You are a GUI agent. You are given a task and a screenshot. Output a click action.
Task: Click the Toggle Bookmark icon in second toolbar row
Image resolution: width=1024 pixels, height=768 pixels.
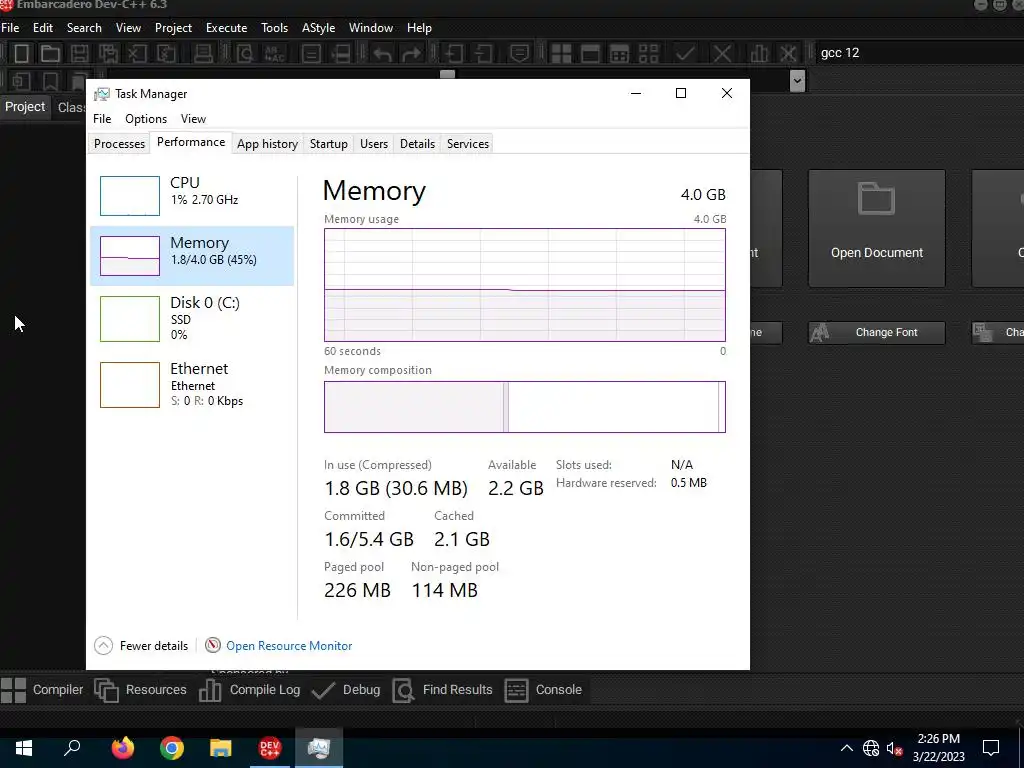pos(50,81)
